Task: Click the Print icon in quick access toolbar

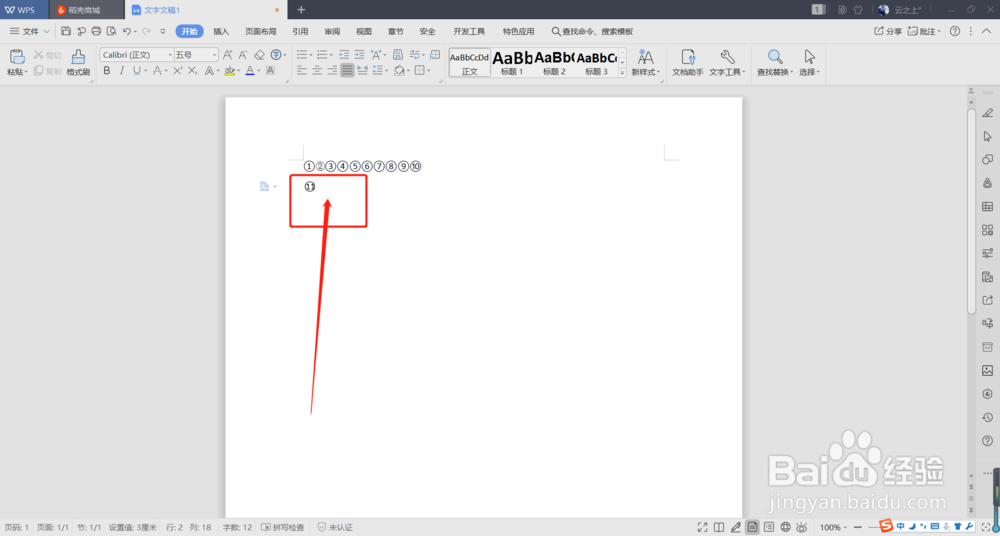Action: (x=96, y=31)
